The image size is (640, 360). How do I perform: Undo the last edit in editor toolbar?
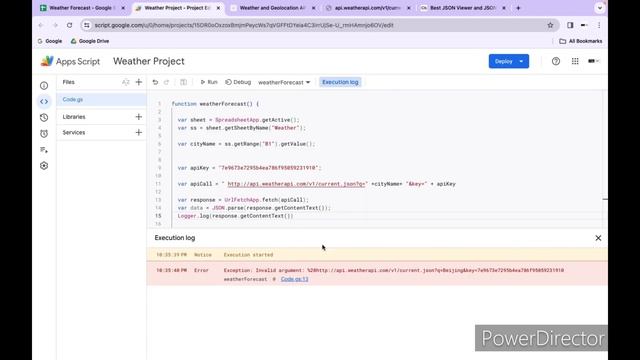click(x=155, y=82)
